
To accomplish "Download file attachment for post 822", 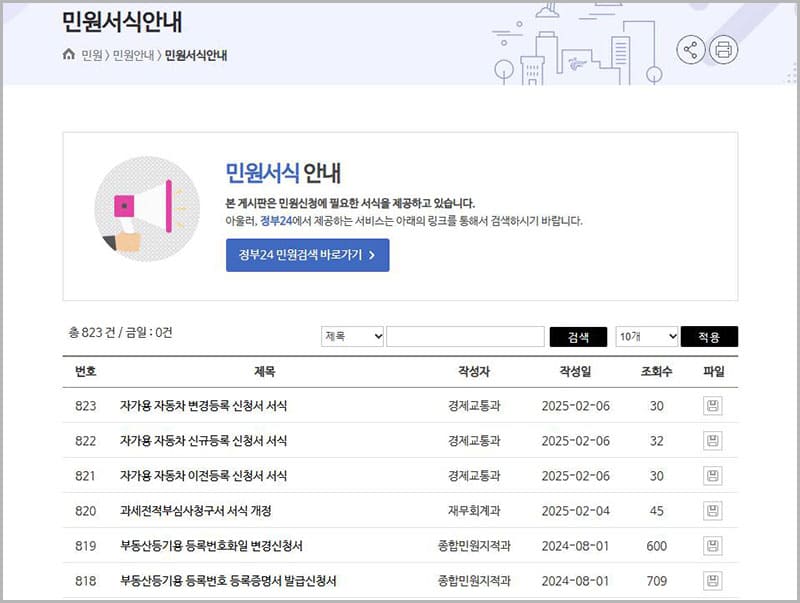I will click(x=712, y=441).
